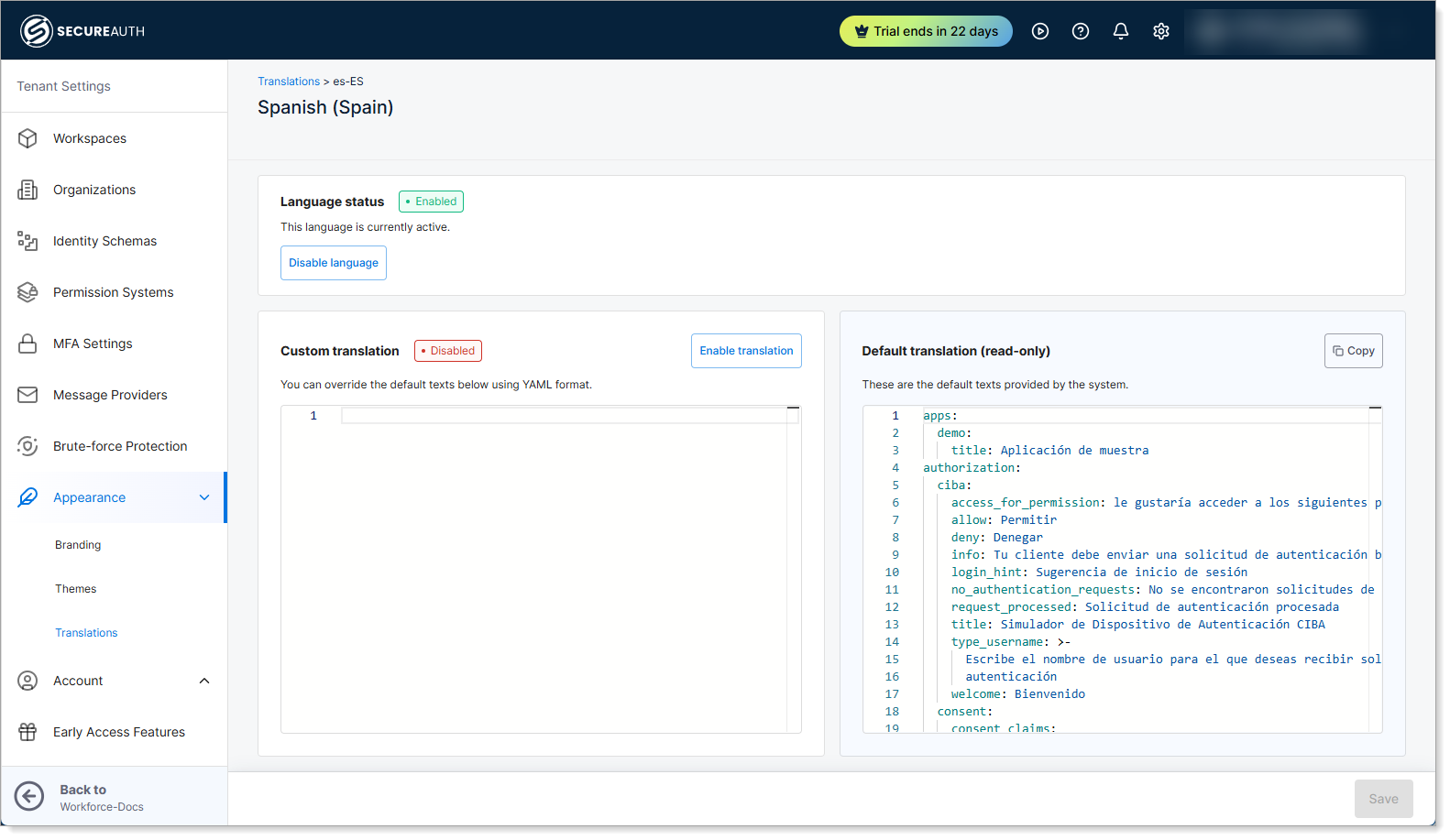Click the Back to Workforce-Docs arrow icon
Viewport: 1450px width, 840px height.
point(29,796)
